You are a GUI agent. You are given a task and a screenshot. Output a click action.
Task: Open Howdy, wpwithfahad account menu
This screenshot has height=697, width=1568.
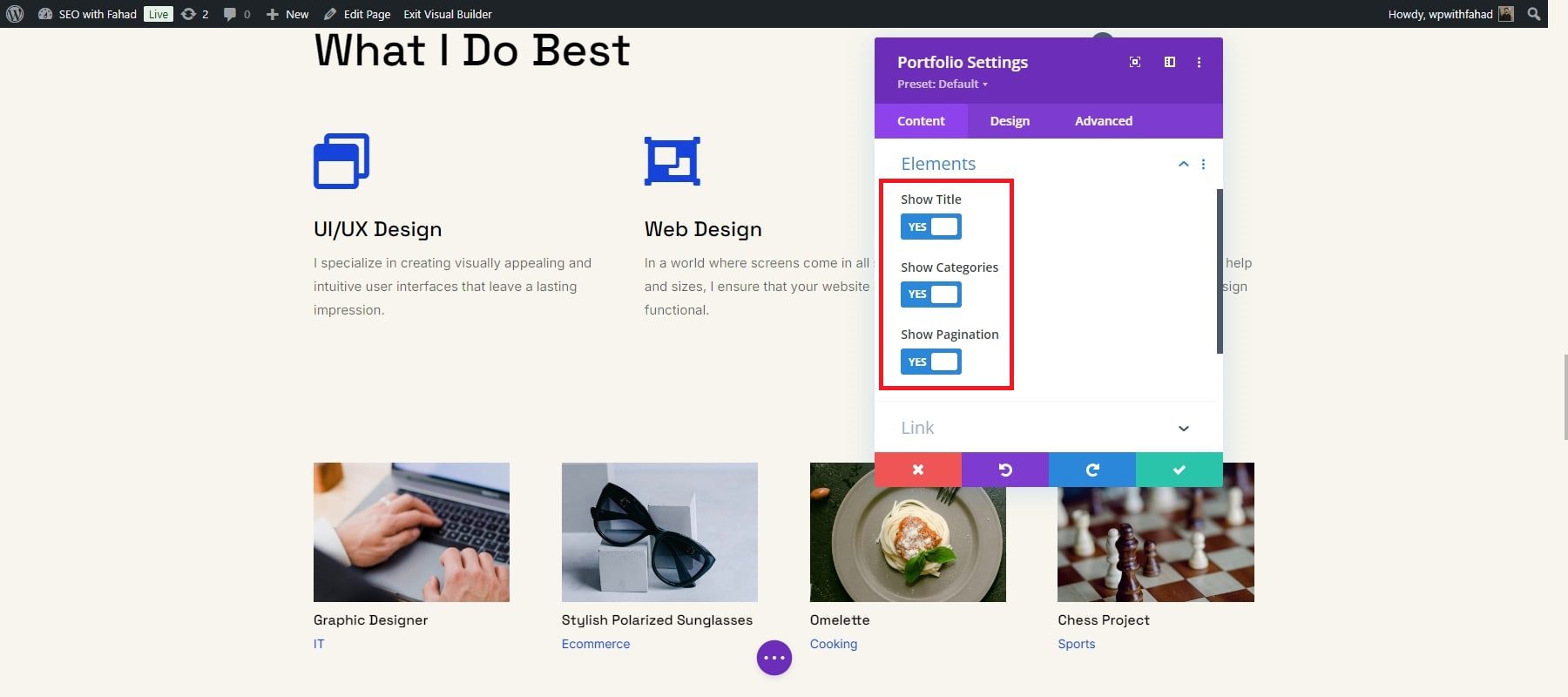(x=1451, y=14)
